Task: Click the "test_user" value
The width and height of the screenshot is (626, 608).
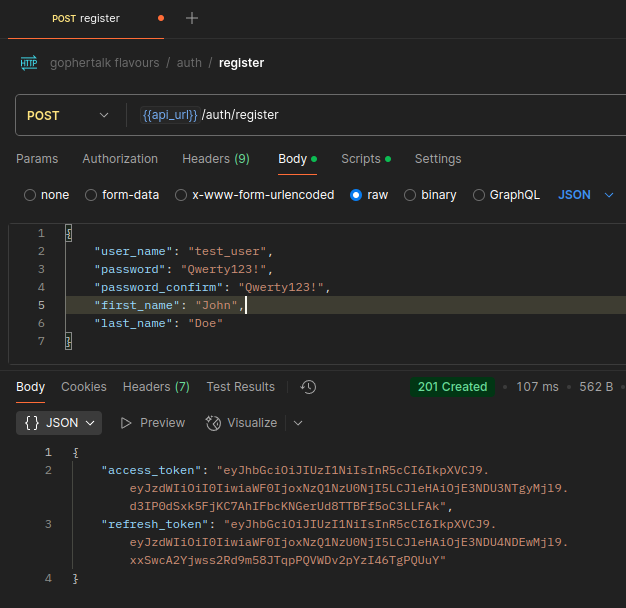Action: (x=227, y=252)
